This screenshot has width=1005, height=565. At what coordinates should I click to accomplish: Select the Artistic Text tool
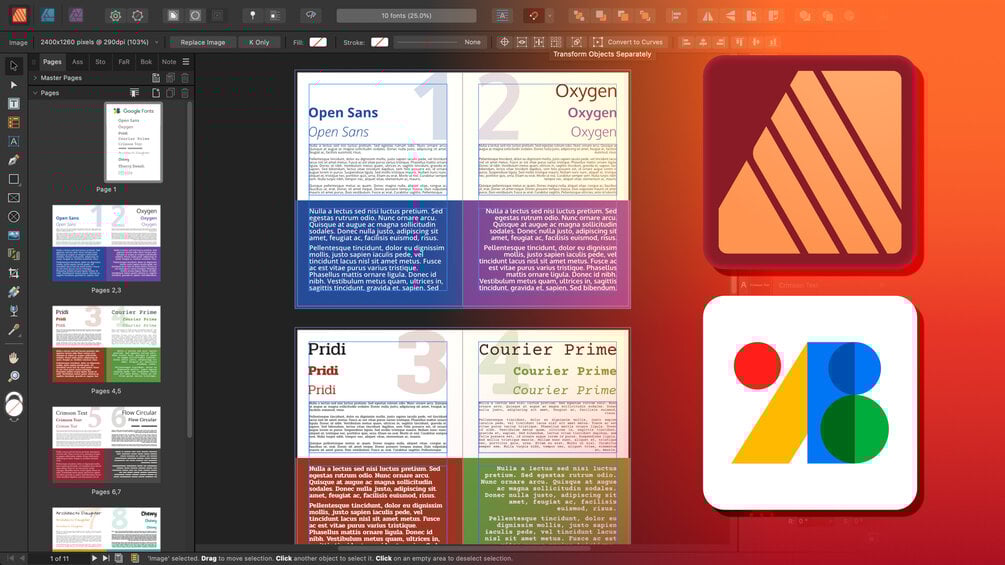click(x=13, y=141)
